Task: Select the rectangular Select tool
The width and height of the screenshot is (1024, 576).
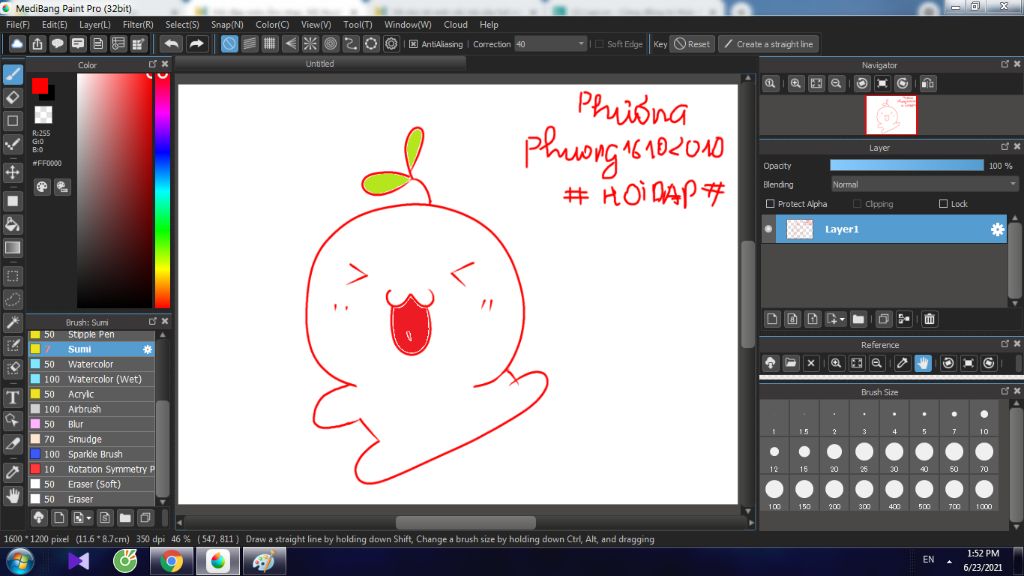Action: pyautogui.click(x=12, y=276)
